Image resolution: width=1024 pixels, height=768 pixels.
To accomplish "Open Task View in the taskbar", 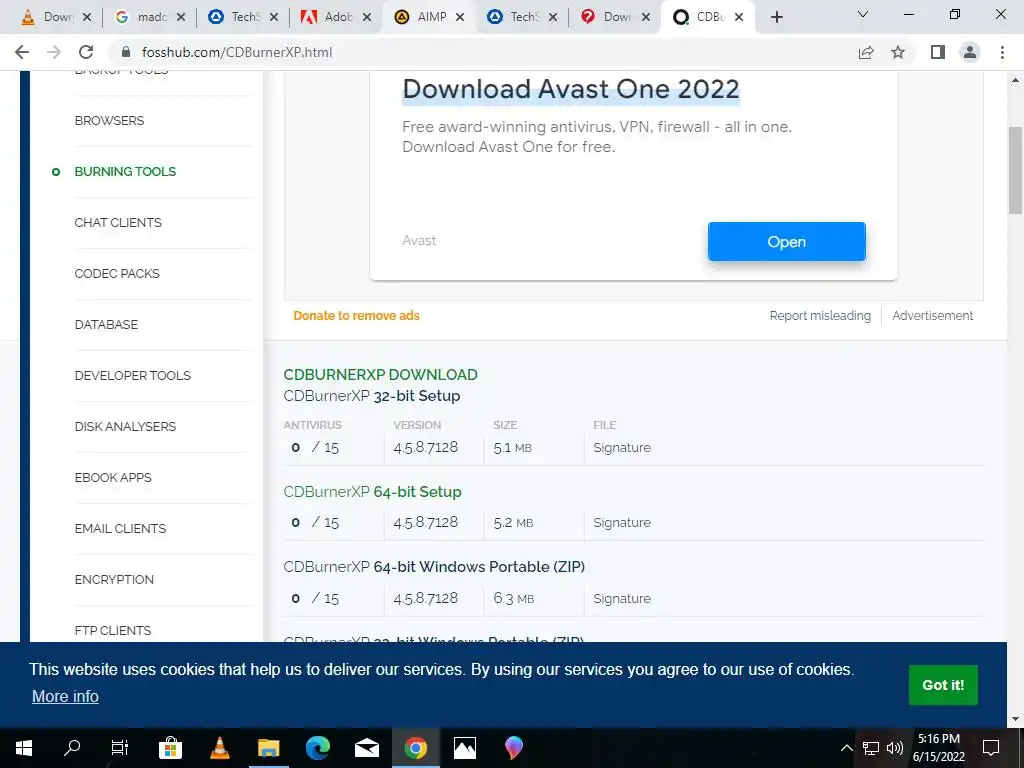I will [120, 748].
